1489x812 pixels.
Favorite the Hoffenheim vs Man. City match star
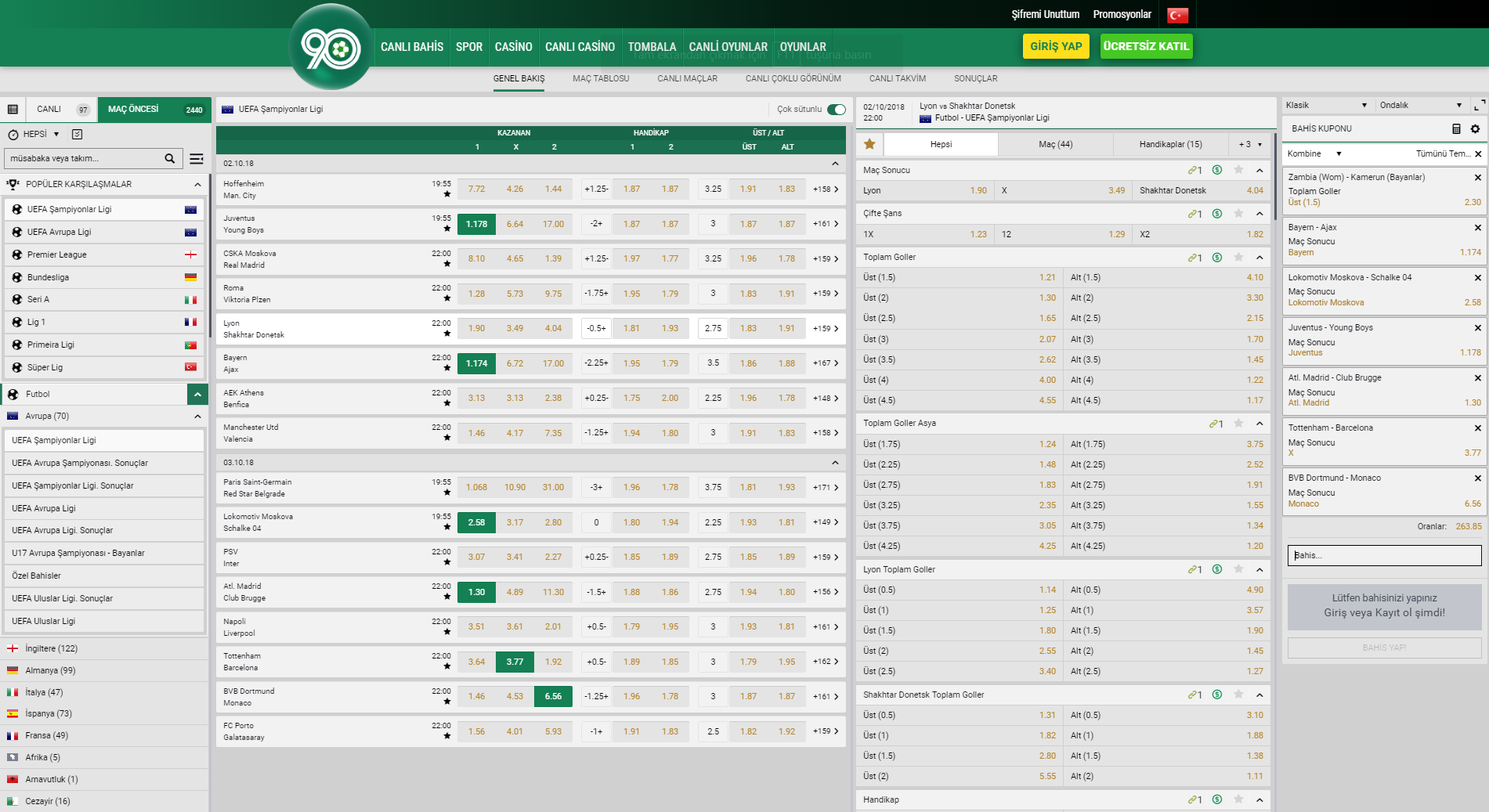[x=447, y=194]
